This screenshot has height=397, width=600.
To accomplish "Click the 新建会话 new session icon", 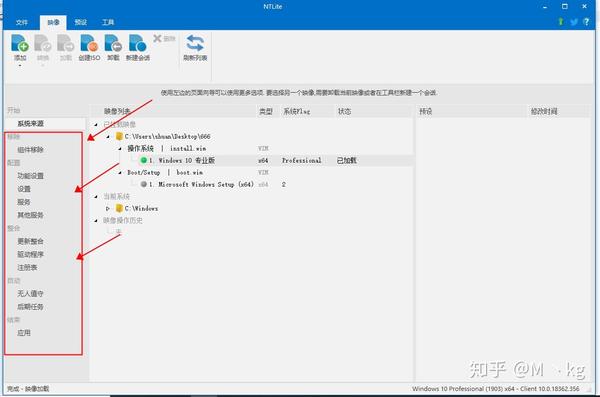I will tap(137, 43).
